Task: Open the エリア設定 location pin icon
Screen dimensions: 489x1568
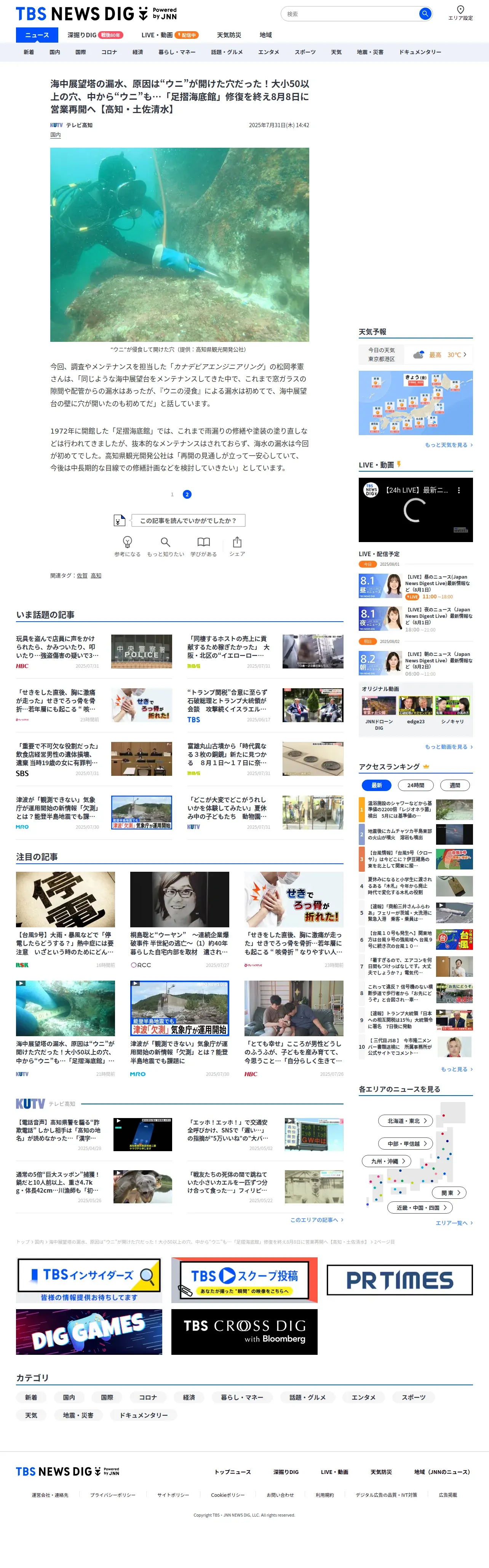Action: coord(460,9)
